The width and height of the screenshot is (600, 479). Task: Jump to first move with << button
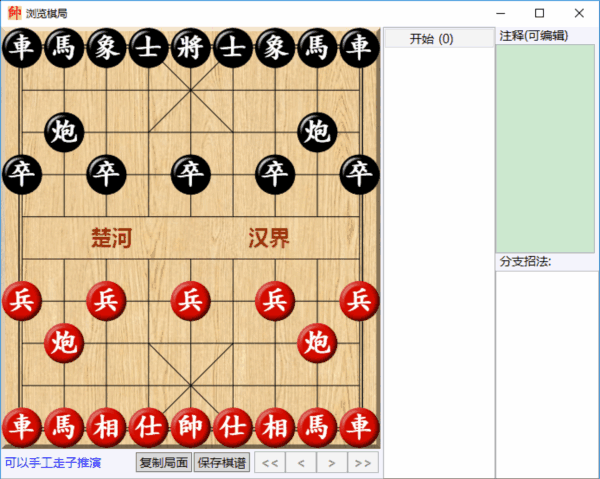pos(270,463)
